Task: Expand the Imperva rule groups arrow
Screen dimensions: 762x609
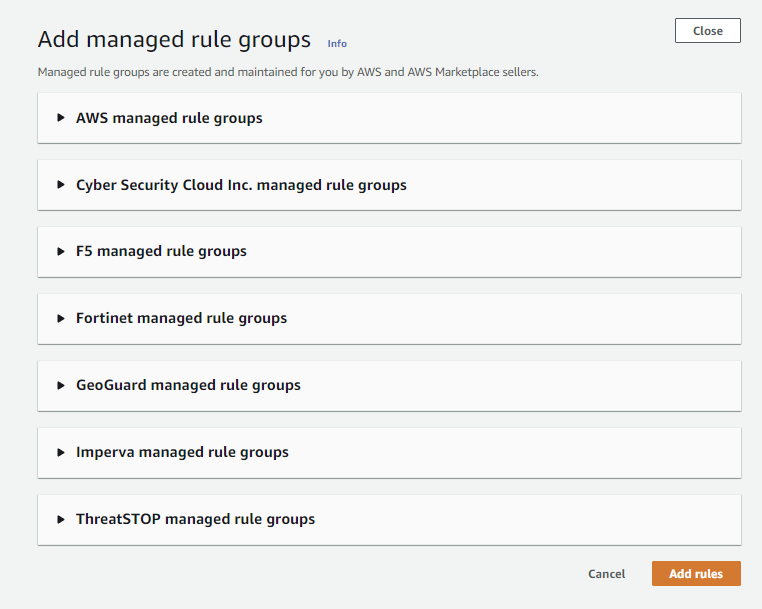Action: (61, 452)
